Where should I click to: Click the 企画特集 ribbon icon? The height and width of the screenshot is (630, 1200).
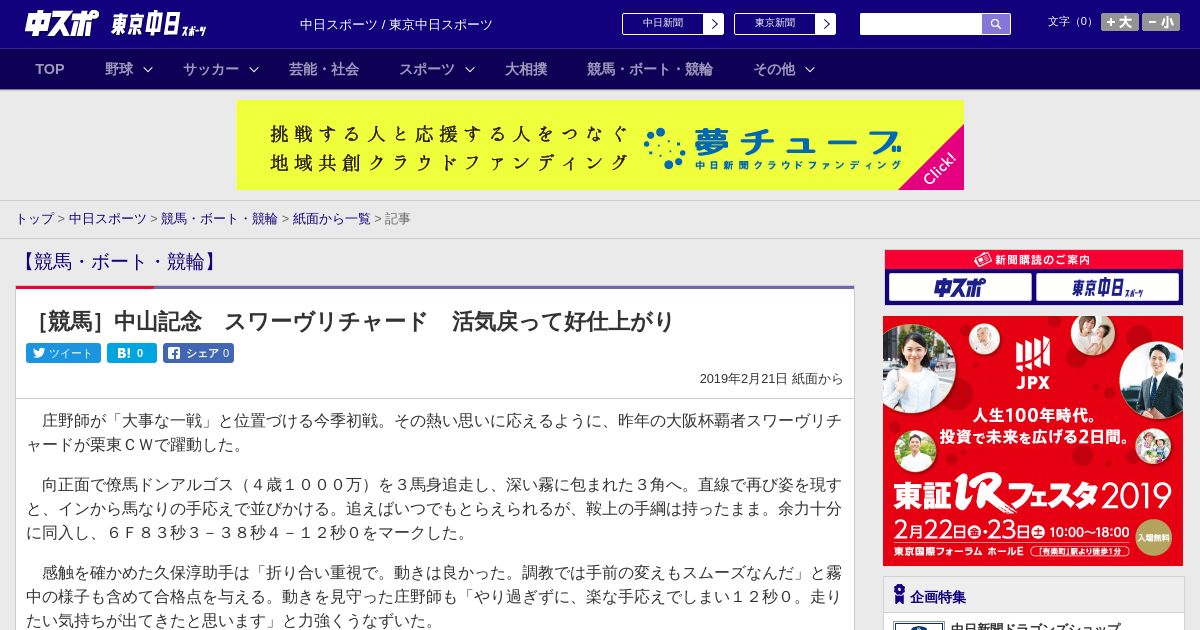point(899,595)
